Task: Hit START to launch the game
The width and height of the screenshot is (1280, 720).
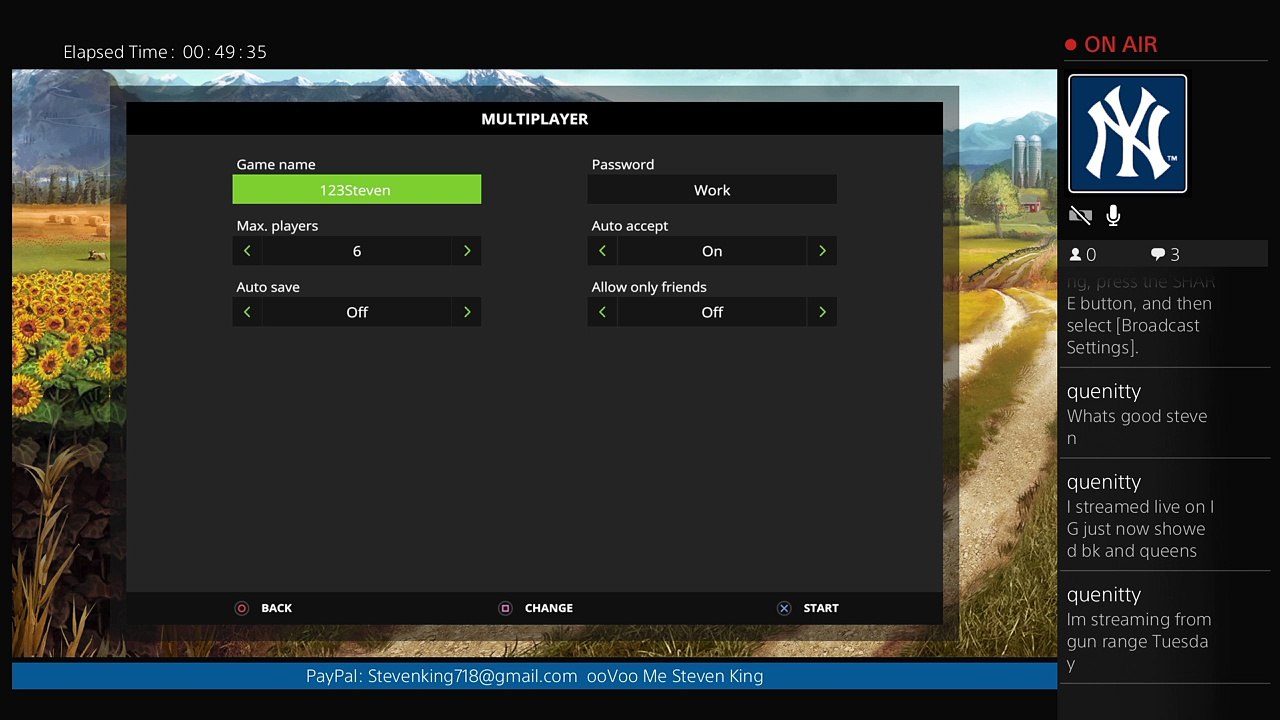Action: point(821,608)
